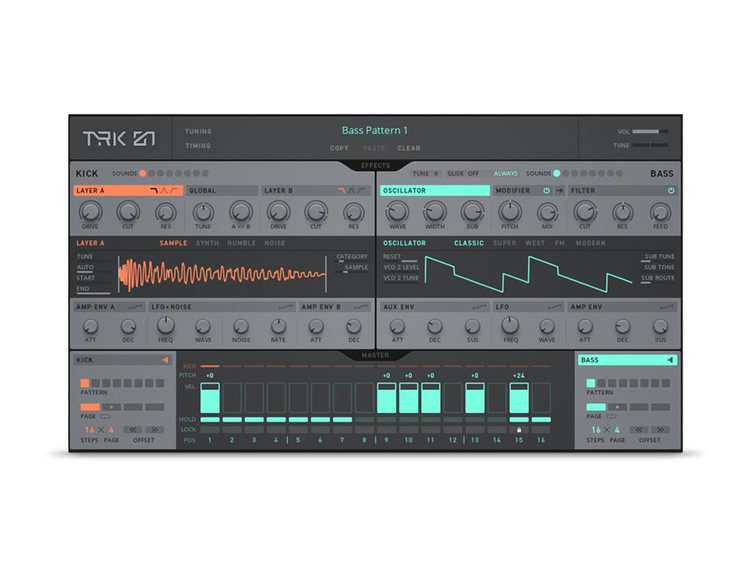
Task: Click Bass offset shift-right arrows
Action: (661, 430)
